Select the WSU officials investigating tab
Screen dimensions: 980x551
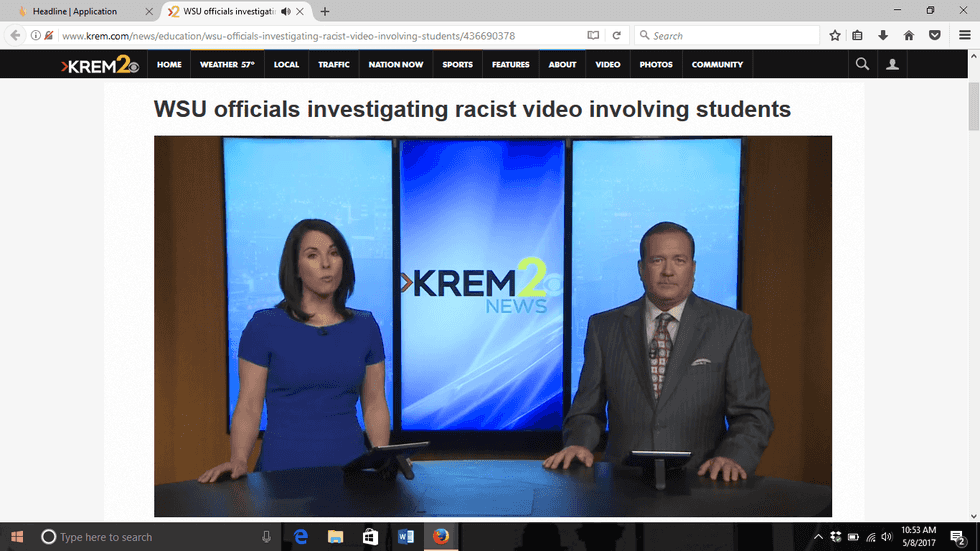229,11
